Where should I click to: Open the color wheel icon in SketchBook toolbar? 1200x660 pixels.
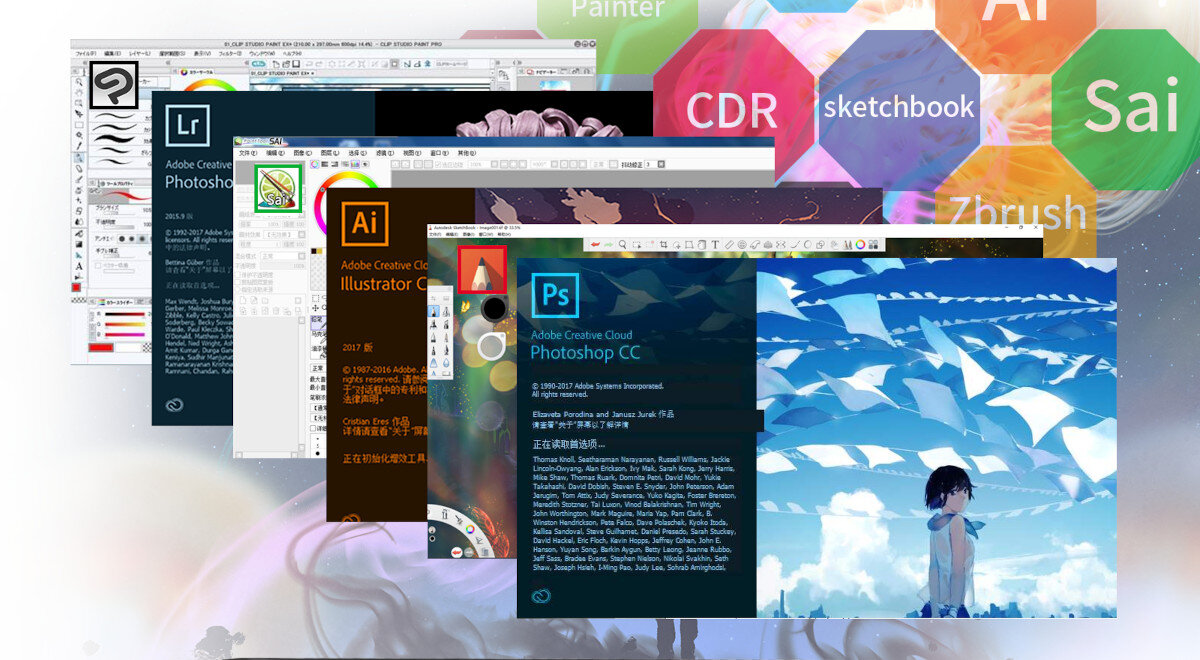point(860,244)
